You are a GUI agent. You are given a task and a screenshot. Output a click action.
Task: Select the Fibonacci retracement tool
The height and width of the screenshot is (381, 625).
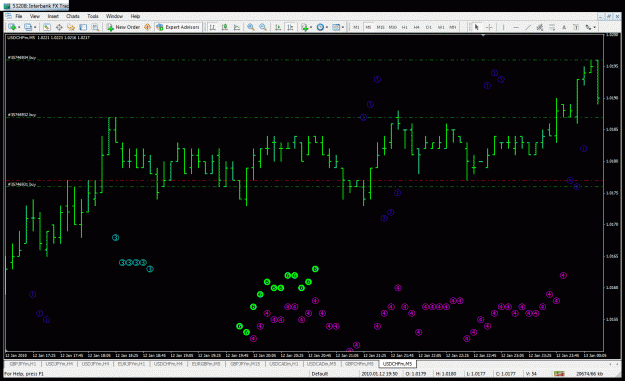pyautogui.click(x=552, y=27)
